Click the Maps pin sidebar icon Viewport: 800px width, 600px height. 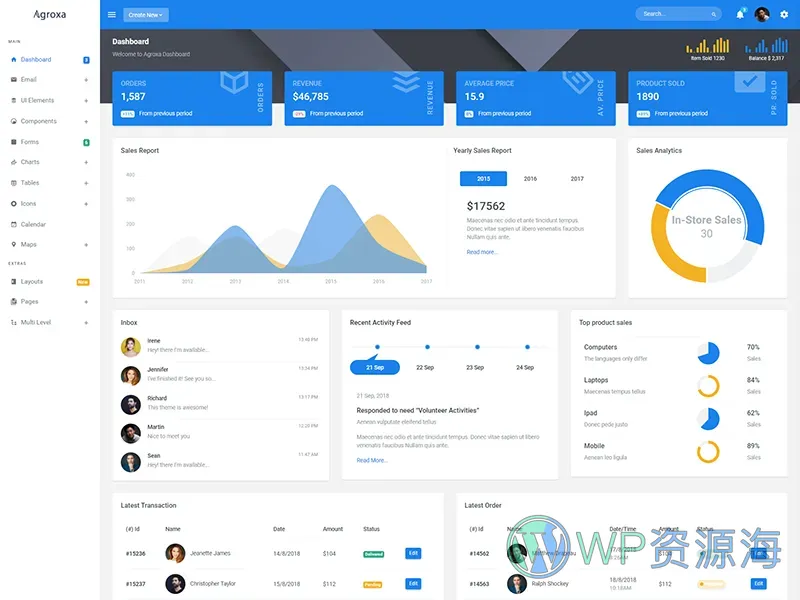tap(13, 245)
